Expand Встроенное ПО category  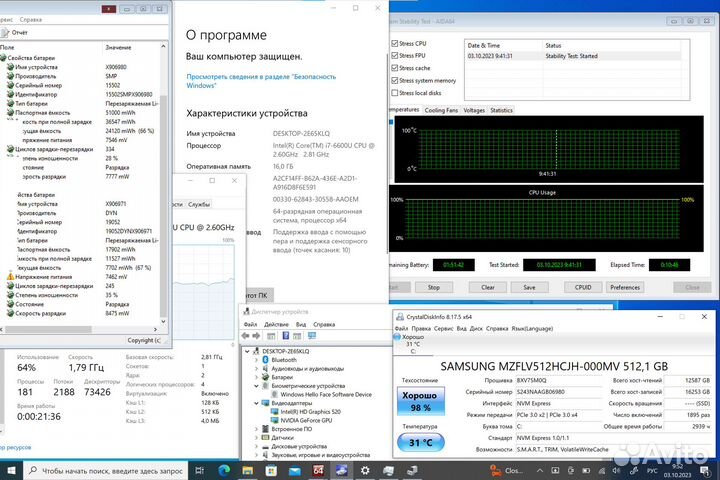pyautogui.click(x=256, y=429)
